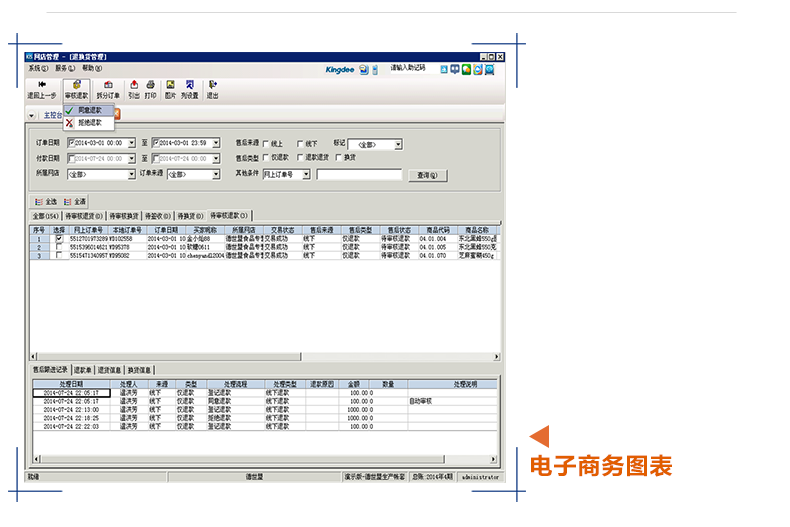The image size is (790, 527).
Task: Switch to the 待审核退货 tab
Action: coord(82,215)
